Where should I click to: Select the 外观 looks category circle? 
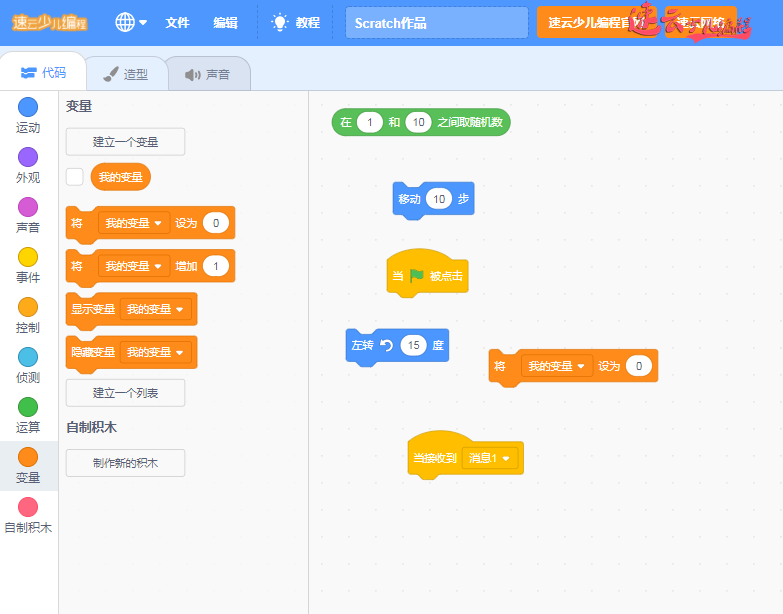point(28,157)
